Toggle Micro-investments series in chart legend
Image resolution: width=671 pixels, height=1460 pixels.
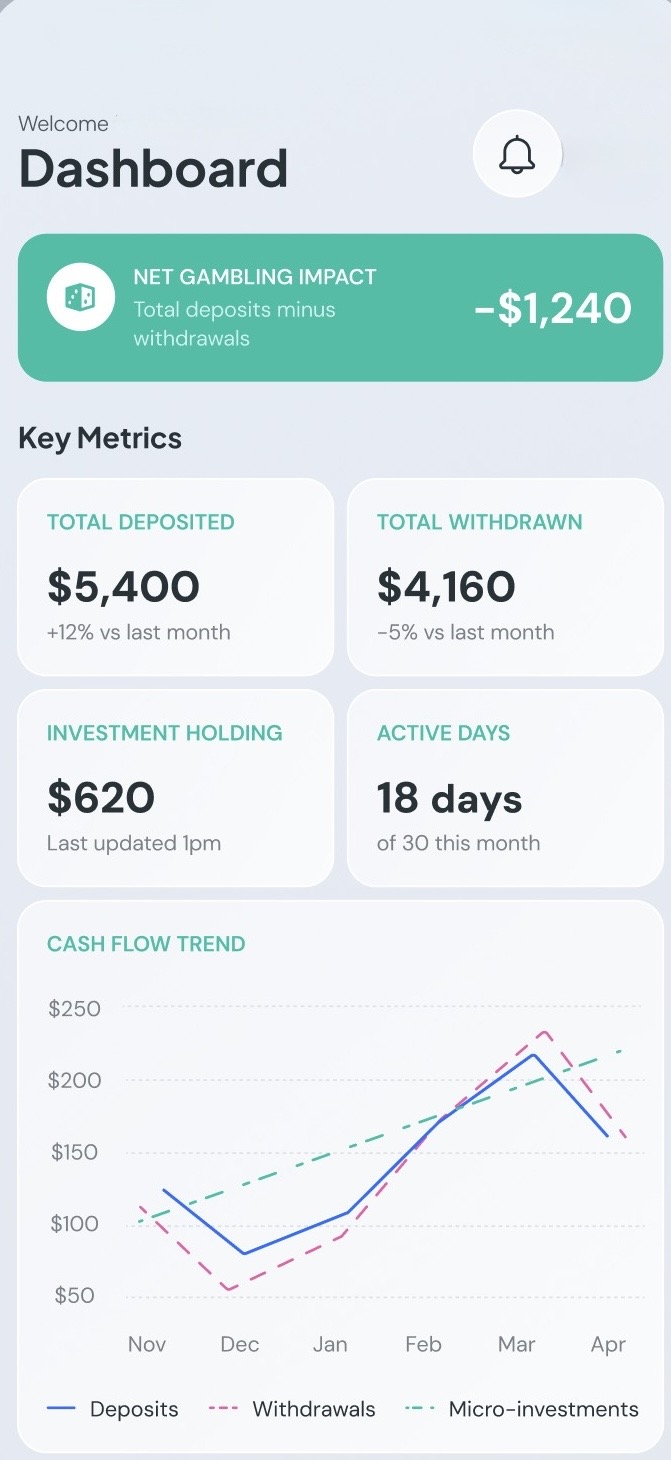(x=522, y=1409)
